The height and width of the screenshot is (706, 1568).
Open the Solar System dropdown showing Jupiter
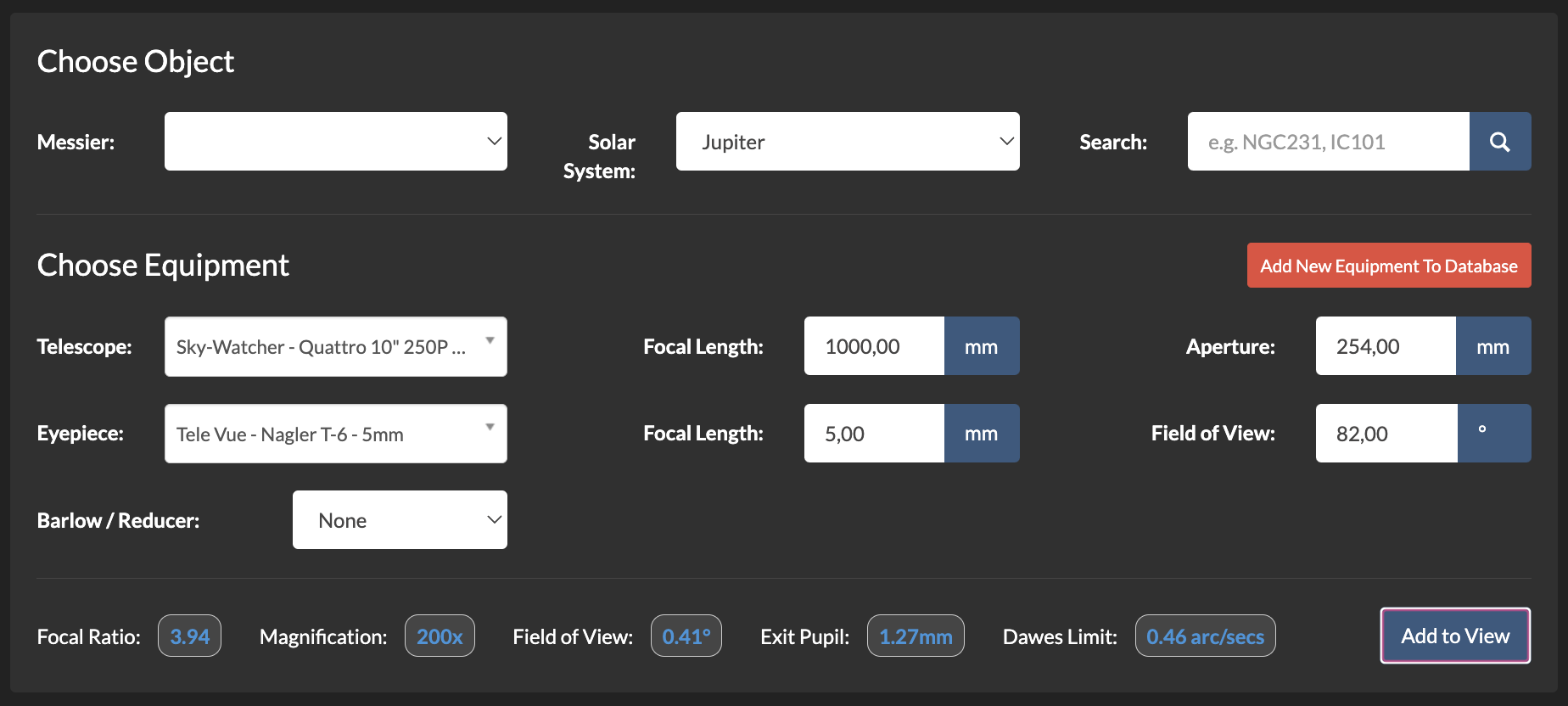[x=848, y=142]
